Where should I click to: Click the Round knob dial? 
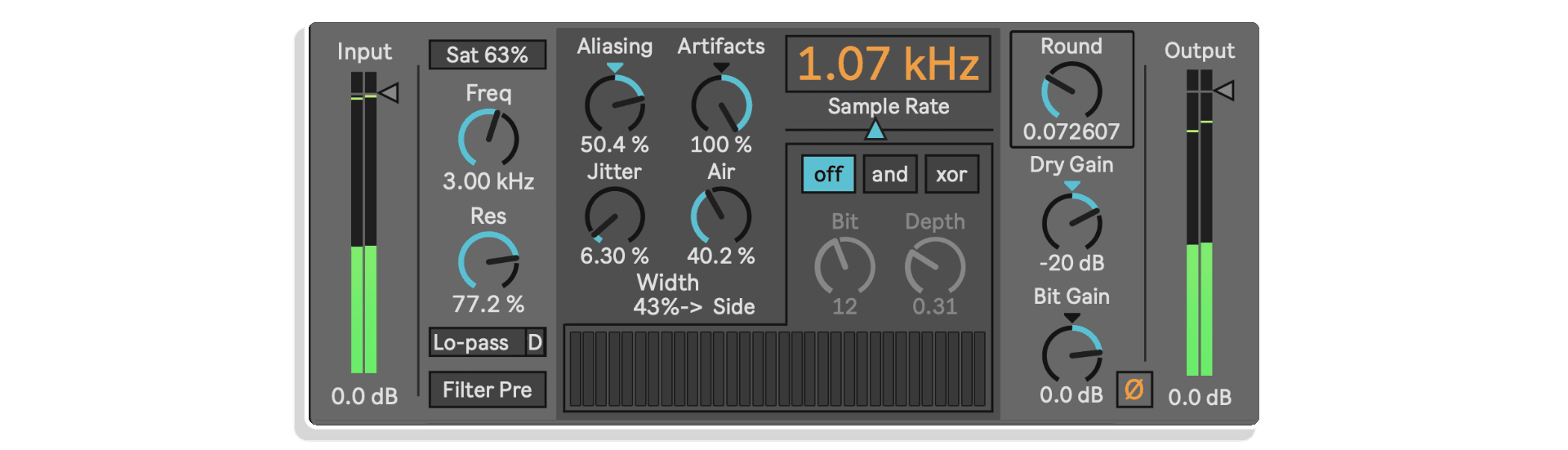[x=1071, y=91]
